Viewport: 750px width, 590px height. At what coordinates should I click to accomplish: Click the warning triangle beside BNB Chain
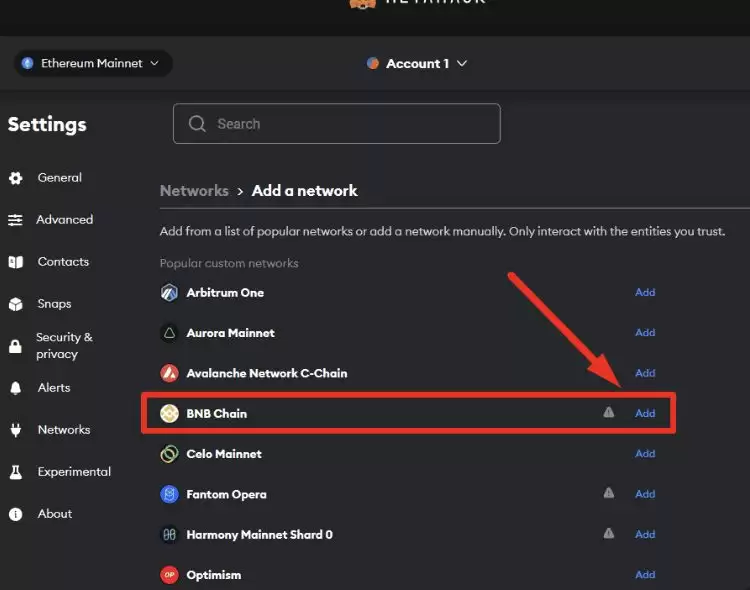pyautogui.click(x=608, y=413)
